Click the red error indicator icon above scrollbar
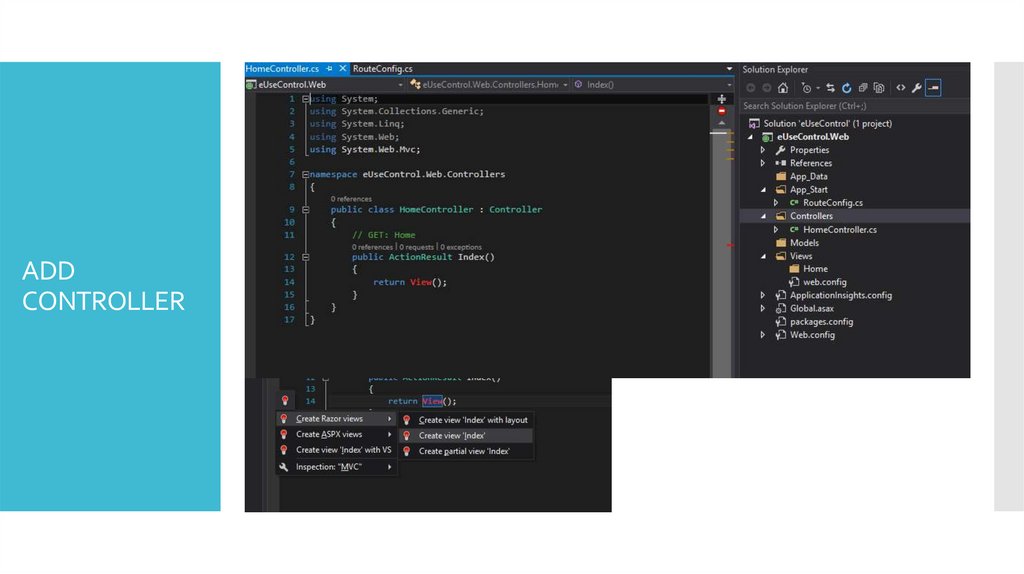 [722, 112]
